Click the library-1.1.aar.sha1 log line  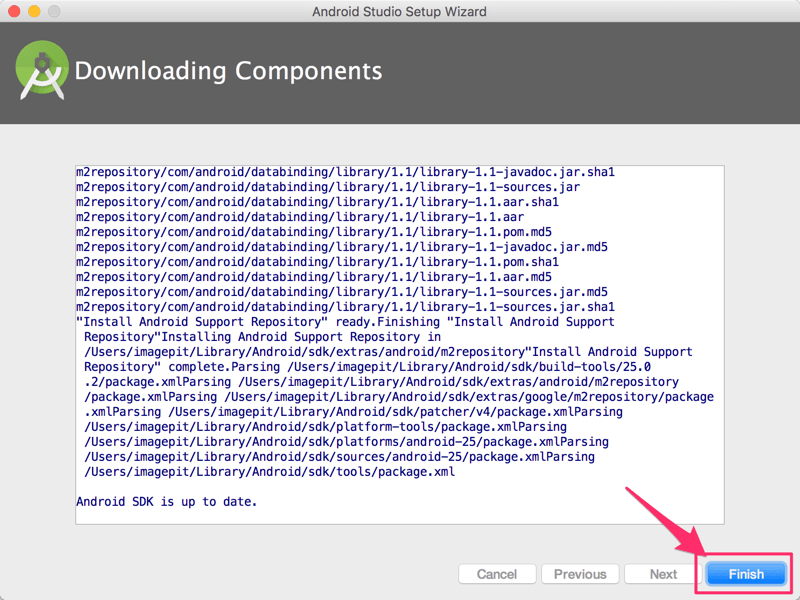(317, 202)
